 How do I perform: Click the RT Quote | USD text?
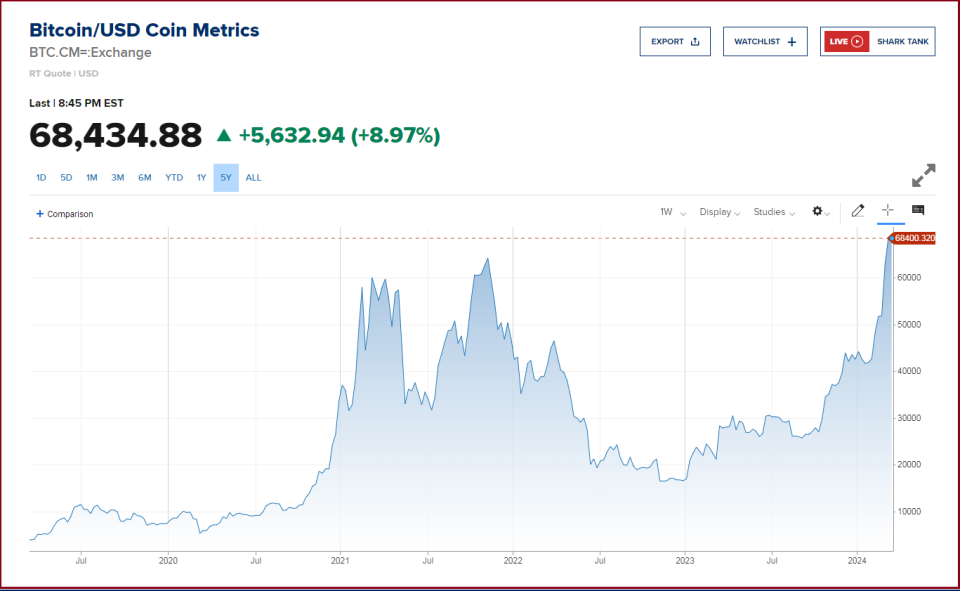point(64,73)
